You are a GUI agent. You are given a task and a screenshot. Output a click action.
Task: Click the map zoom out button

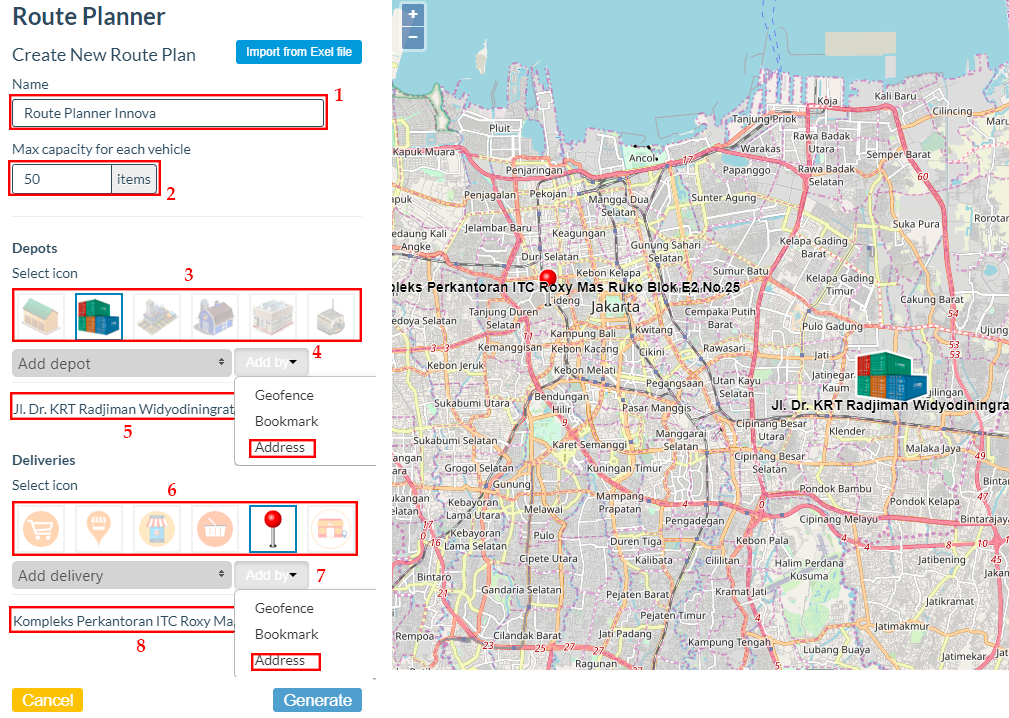pyautogui.click(x=413, y=38)
